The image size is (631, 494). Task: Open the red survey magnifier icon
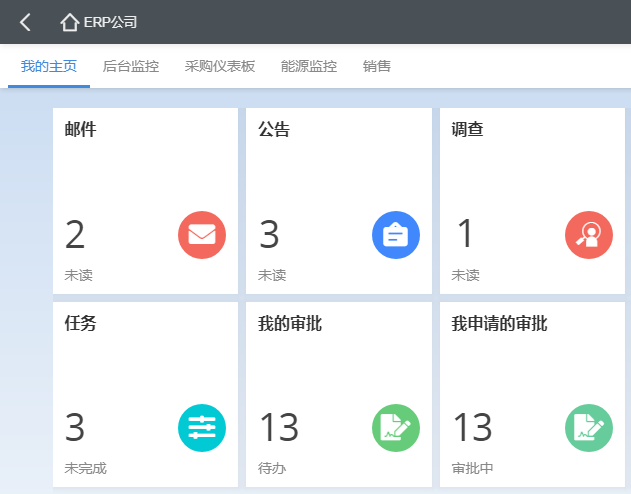click(589, 235)
